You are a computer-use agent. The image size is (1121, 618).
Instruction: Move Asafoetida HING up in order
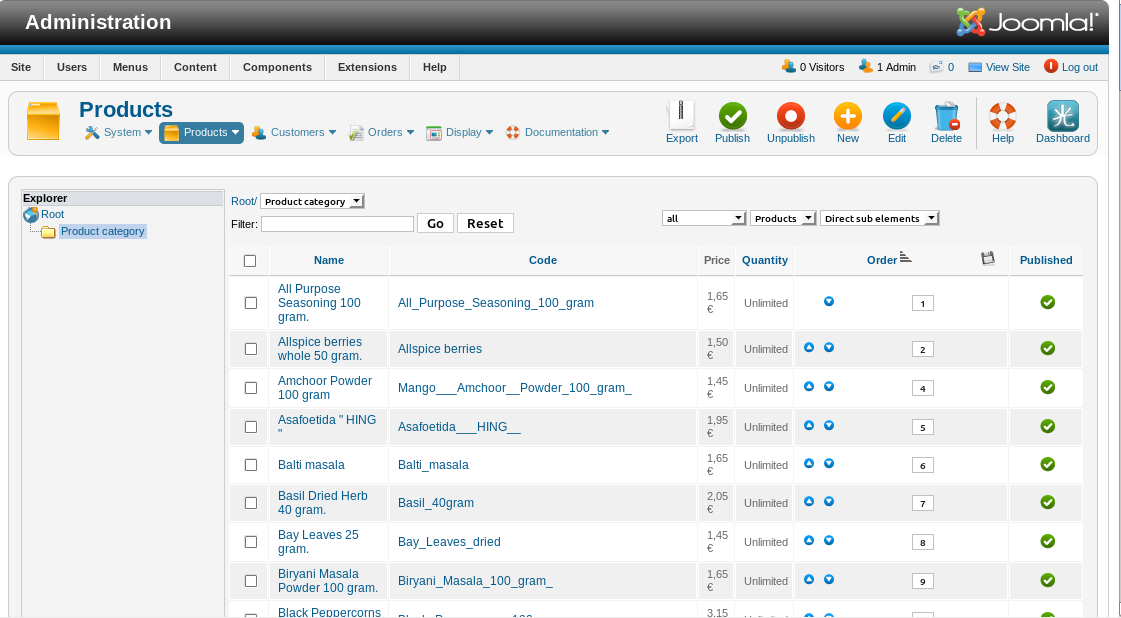click(x=809, y=426)
